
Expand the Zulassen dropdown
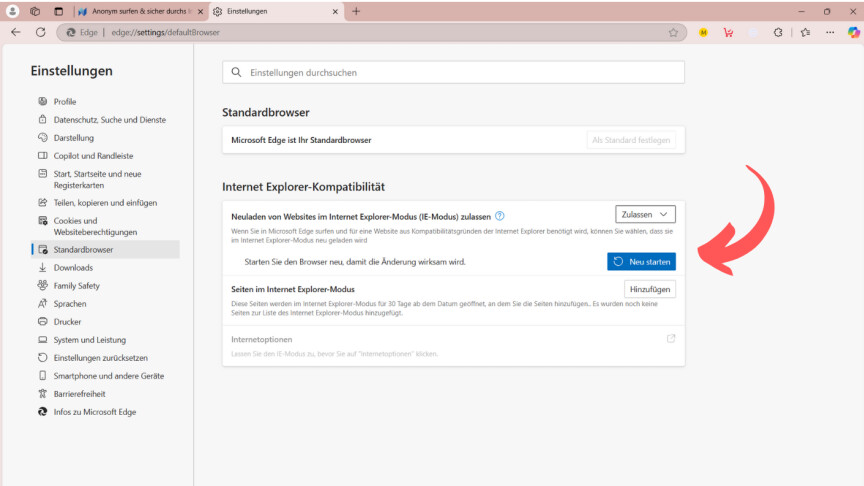point(646,214)
